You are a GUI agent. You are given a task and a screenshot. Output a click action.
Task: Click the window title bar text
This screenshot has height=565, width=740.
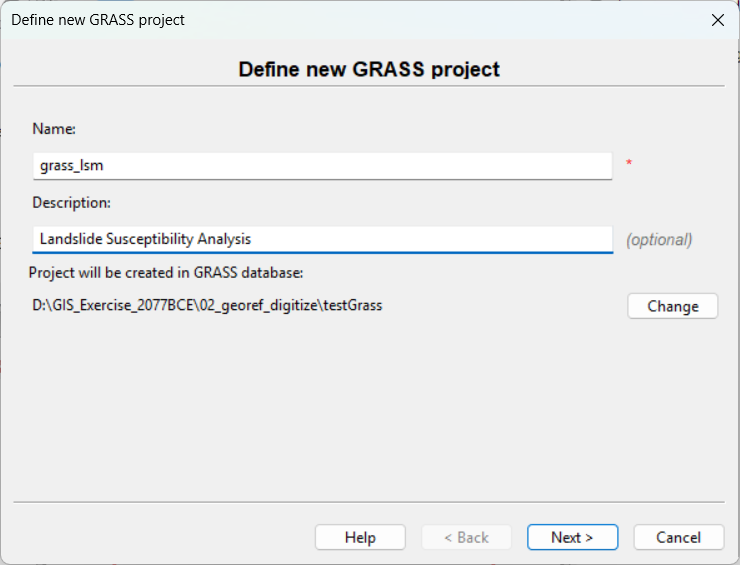(98, 20)
